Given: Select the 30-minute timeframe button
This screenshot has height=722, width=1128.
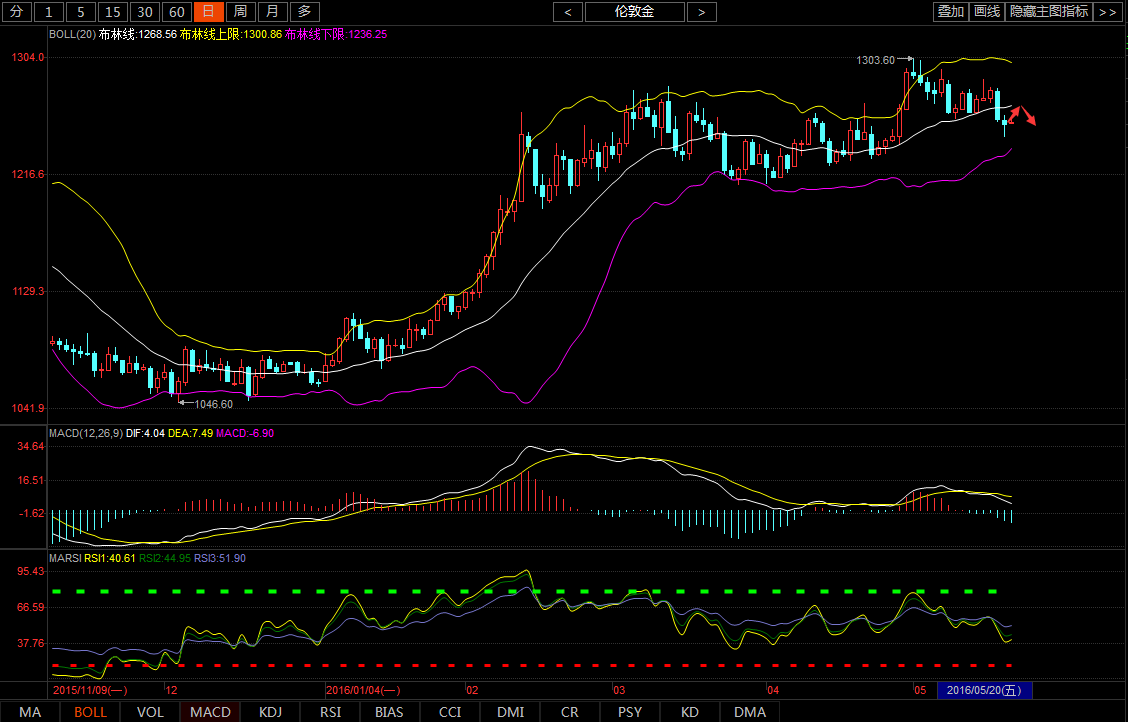Looking at the screenshot, I should 145,12.
